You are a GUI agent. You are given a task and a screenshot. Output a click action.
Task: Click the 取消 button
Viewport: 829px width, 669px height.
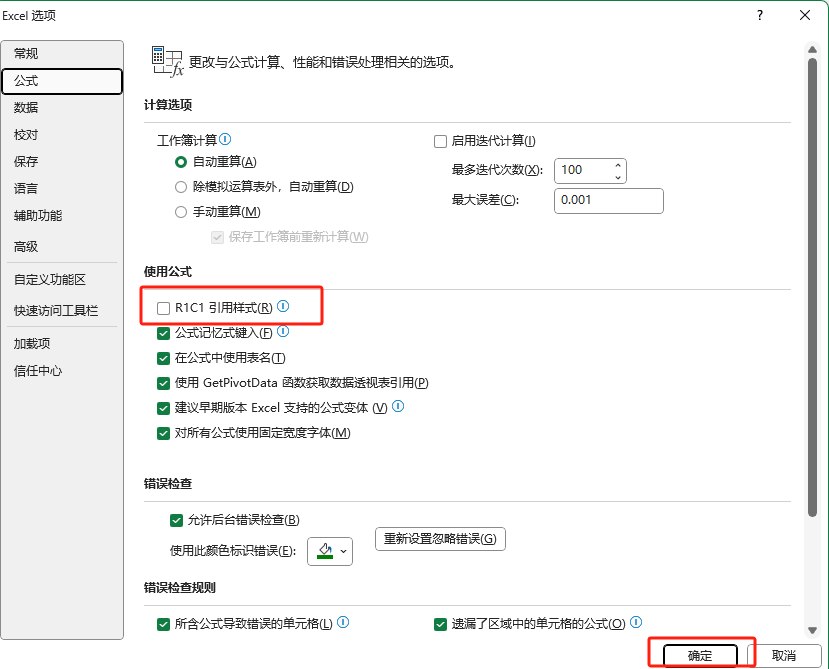pos(784,656)
